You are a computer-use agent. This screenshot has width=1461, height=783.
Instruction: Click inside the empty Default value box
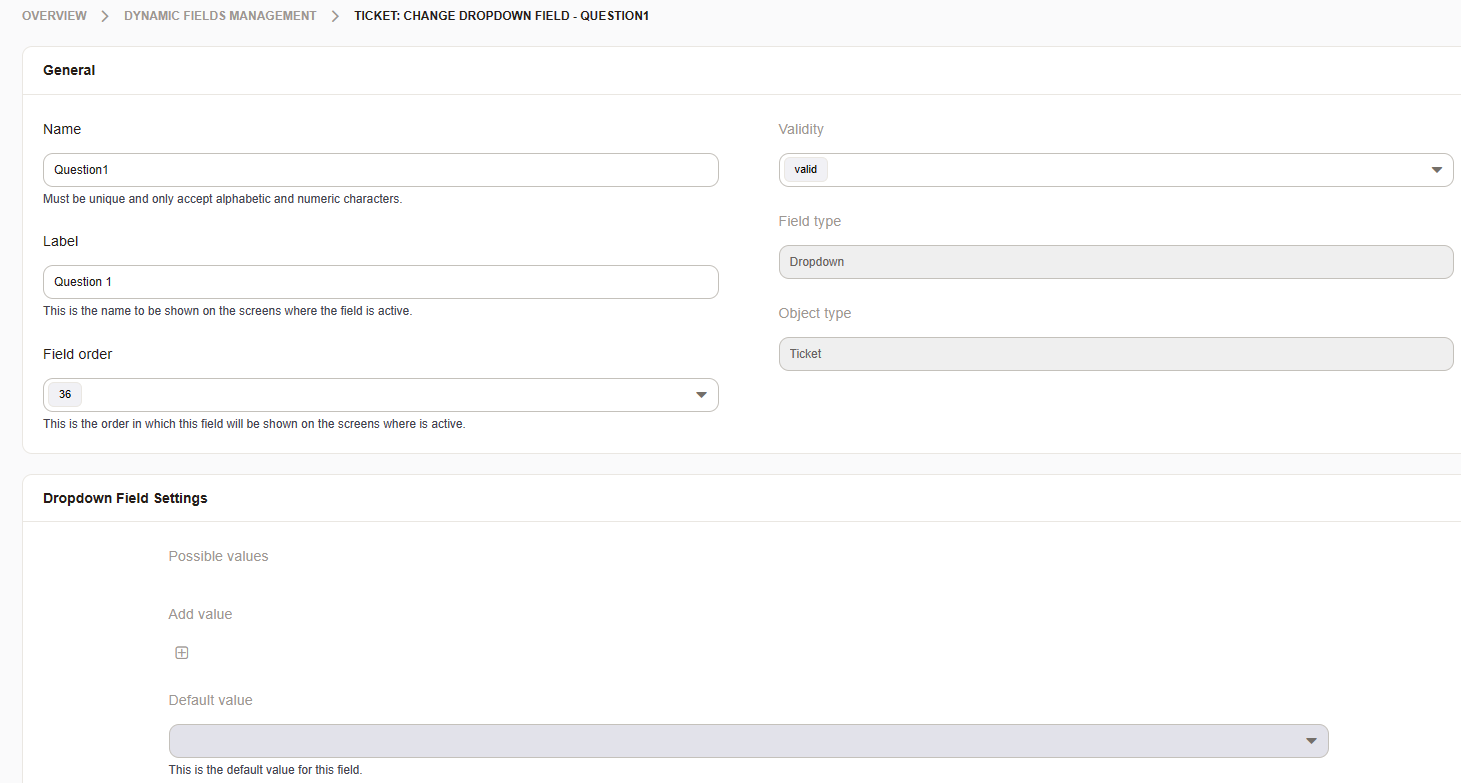730,741
